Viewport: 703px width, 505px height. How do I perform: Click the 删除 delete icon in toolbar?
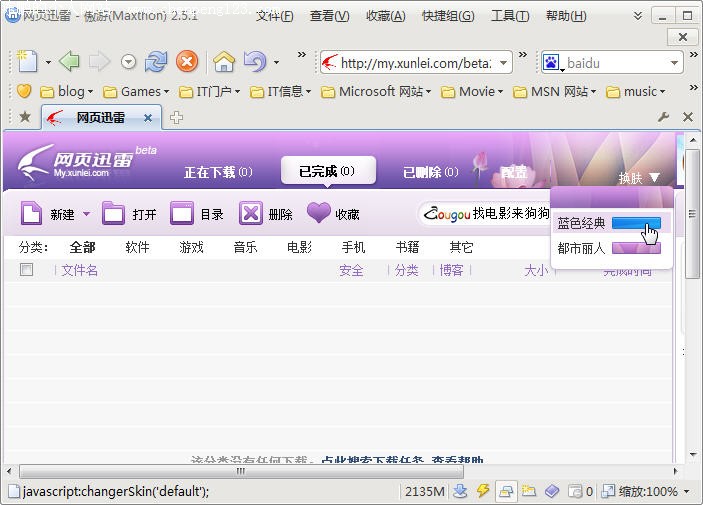tap(251, 213)
